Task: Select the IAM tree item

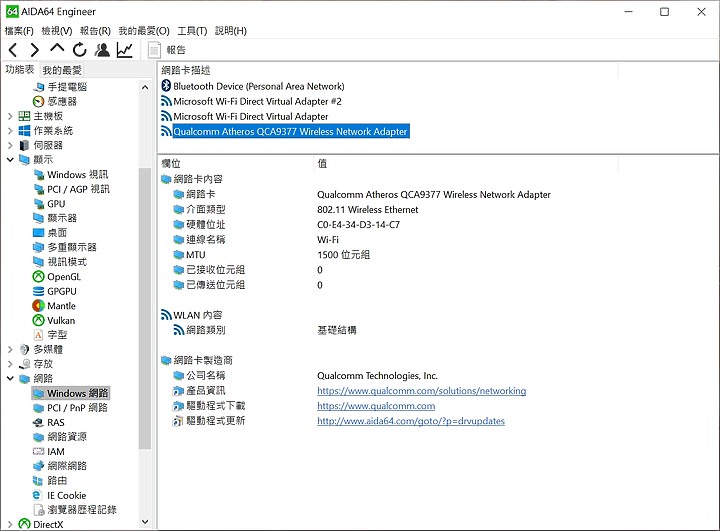Action: [x=49, y=452]
